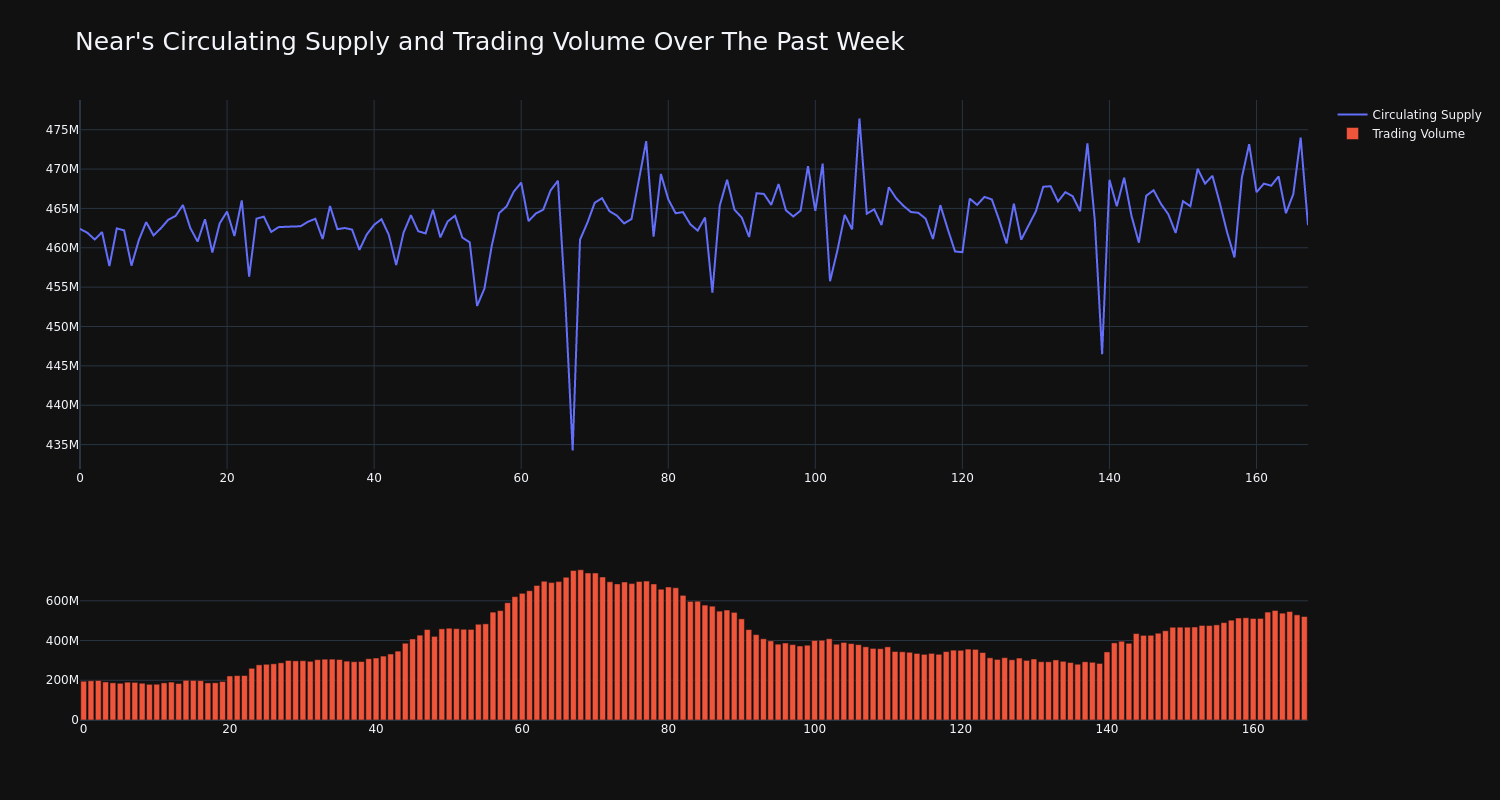Viewport: 1500px width, 800px height.
Task: Click x-axis label 40 on supply chart
Action: [374, 478]
